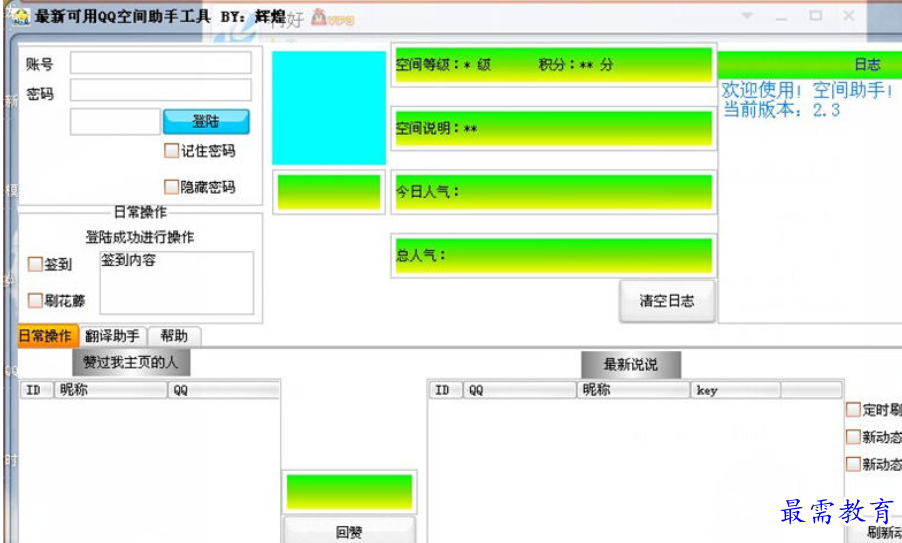Switch to the 翻译助手 tab

tap(112, 336)
